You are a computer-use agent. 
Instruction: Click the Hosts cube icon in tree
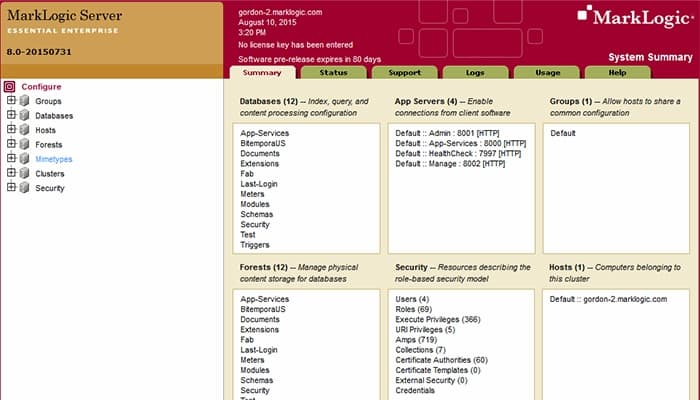[25, 130]
